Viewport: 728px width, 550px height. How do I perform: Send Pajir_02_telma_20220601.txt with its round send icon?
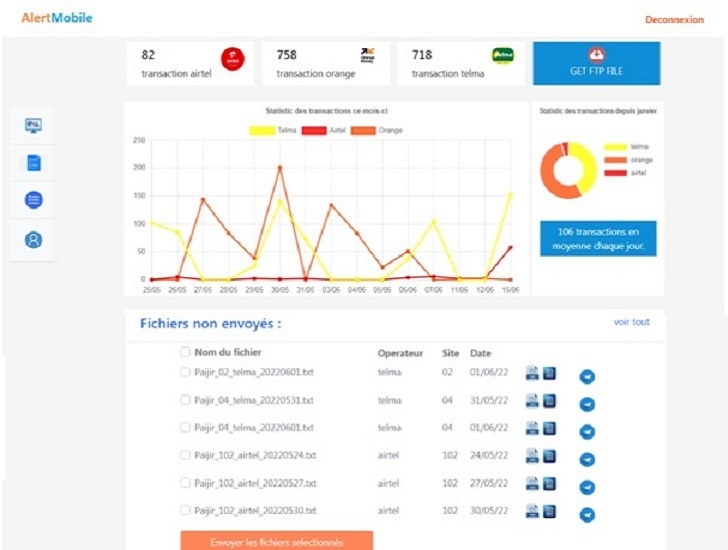point(588,377)
